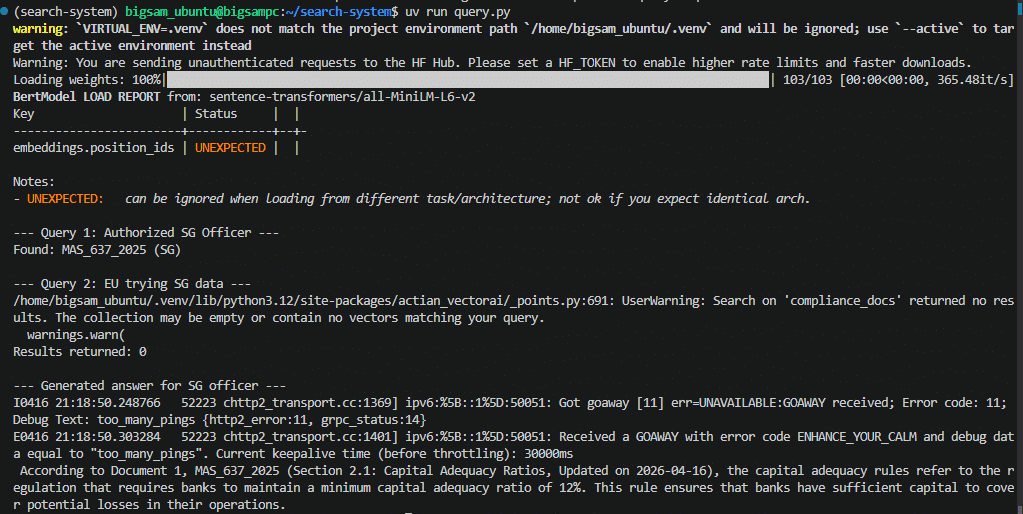Click 'BertModel LOAD REPORT' heading

pos(87,97)
